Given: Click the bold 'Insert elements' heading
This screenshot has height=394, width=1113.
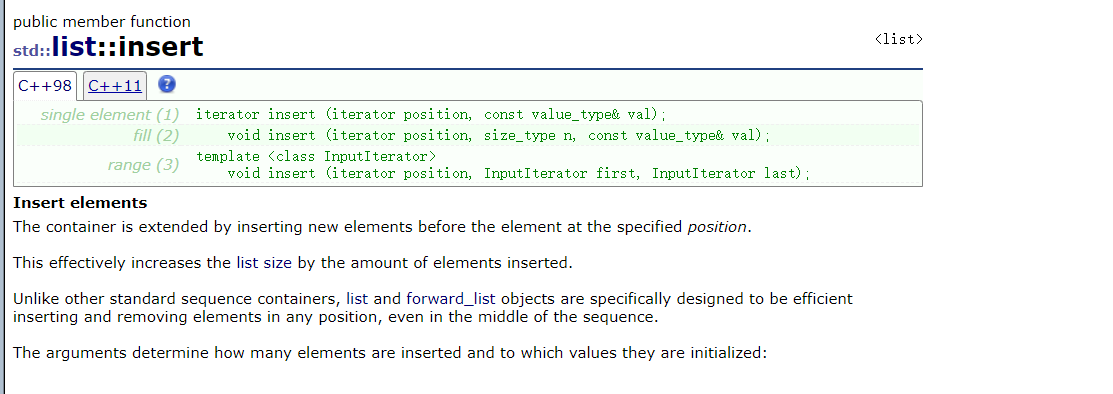Looking at the screenshot, I should coord(80,203).
